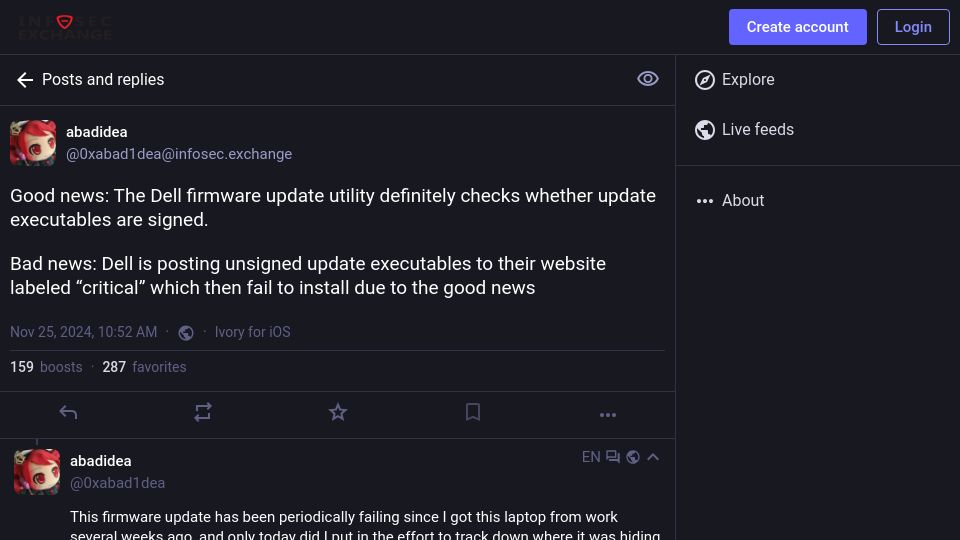
Task: Click the 'Good news: The Dell firmware' paragraph
Action: click(333, 208)
